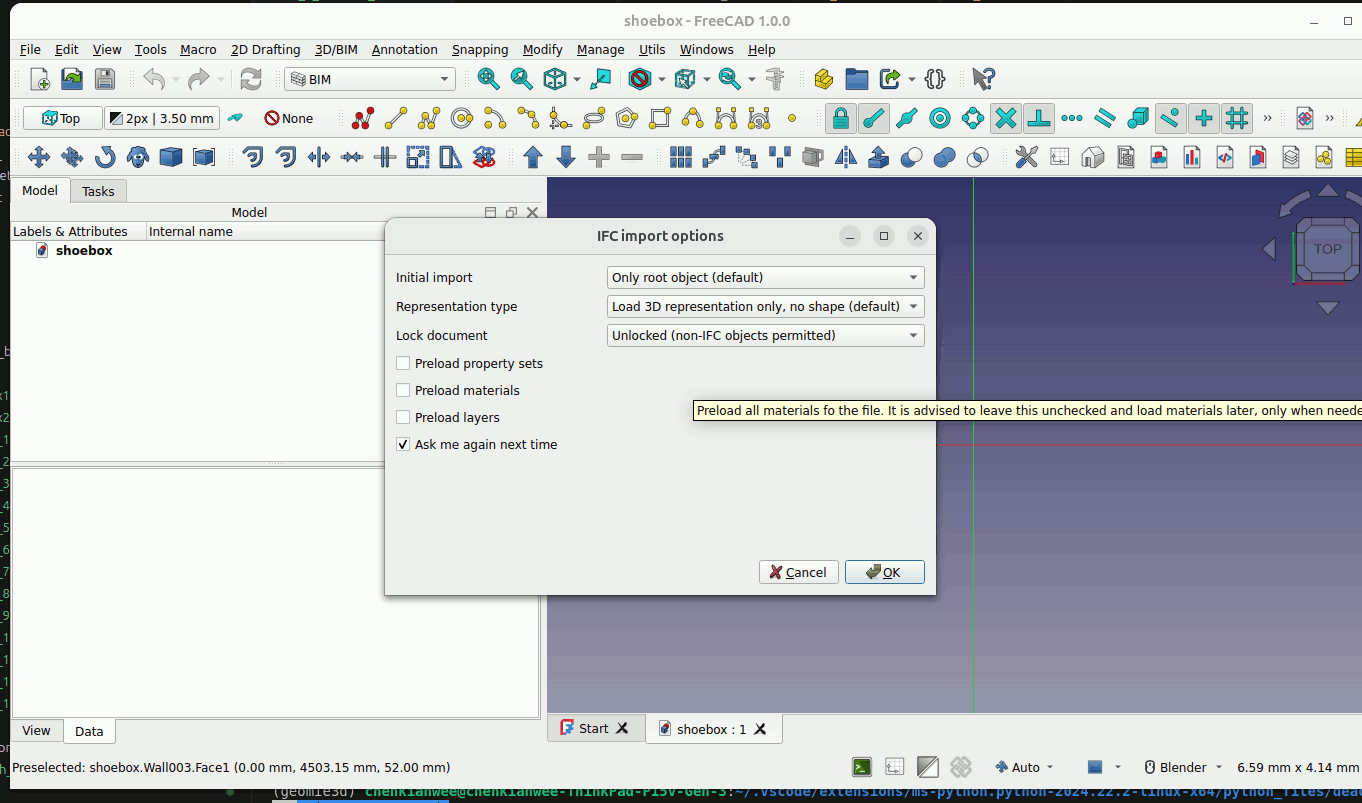Viewport: 1362px width, 803px height.
Task: Open the Python console status icon
Action: coord(861,767)
